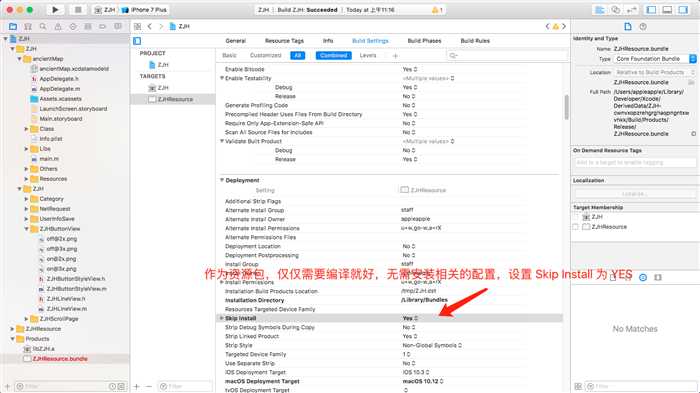This screenshot has width=700, height=393.
Task: Add a new file in navigator footer
Action: click(7, 386)
